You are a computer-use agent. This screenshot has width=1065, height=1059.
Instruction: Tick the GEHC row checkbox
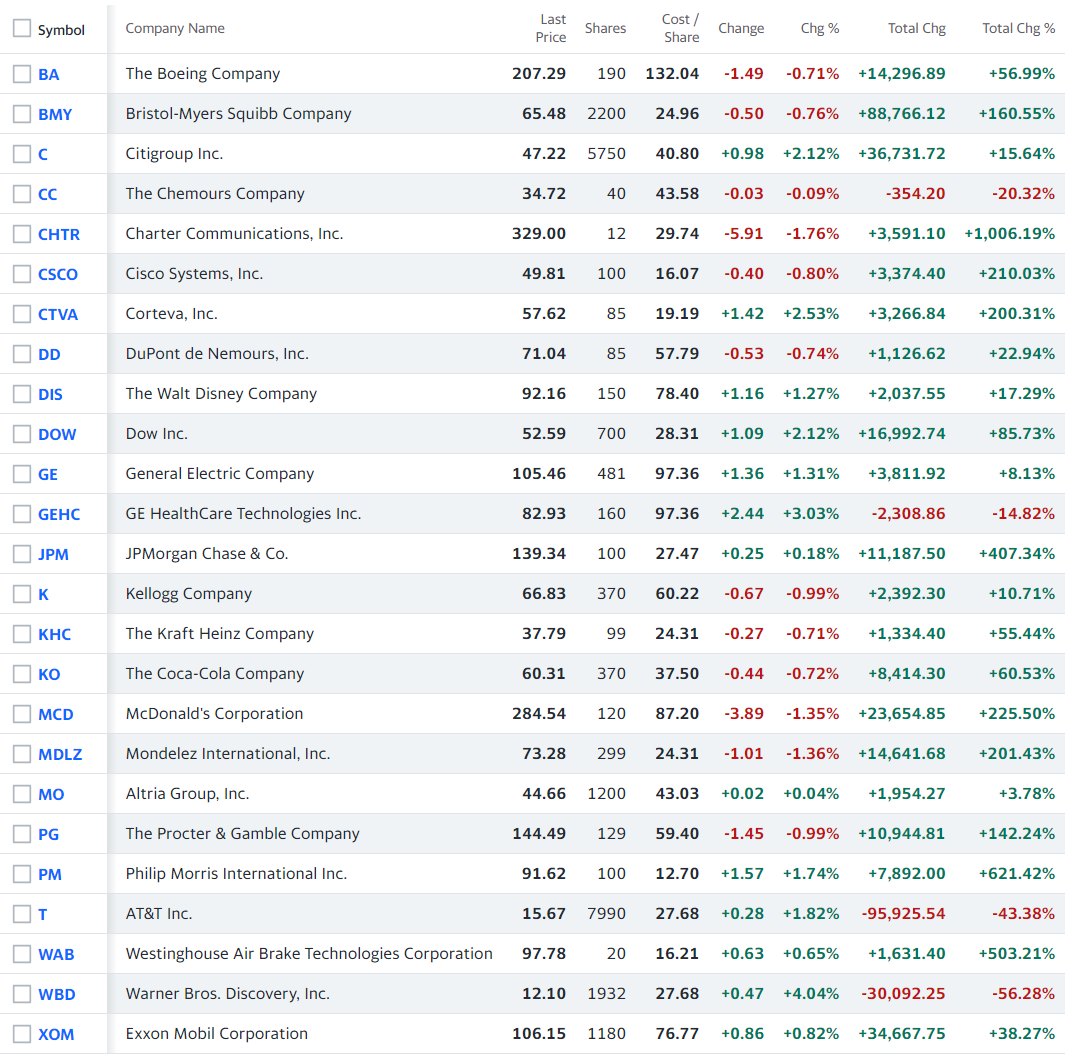pos(22,514)
